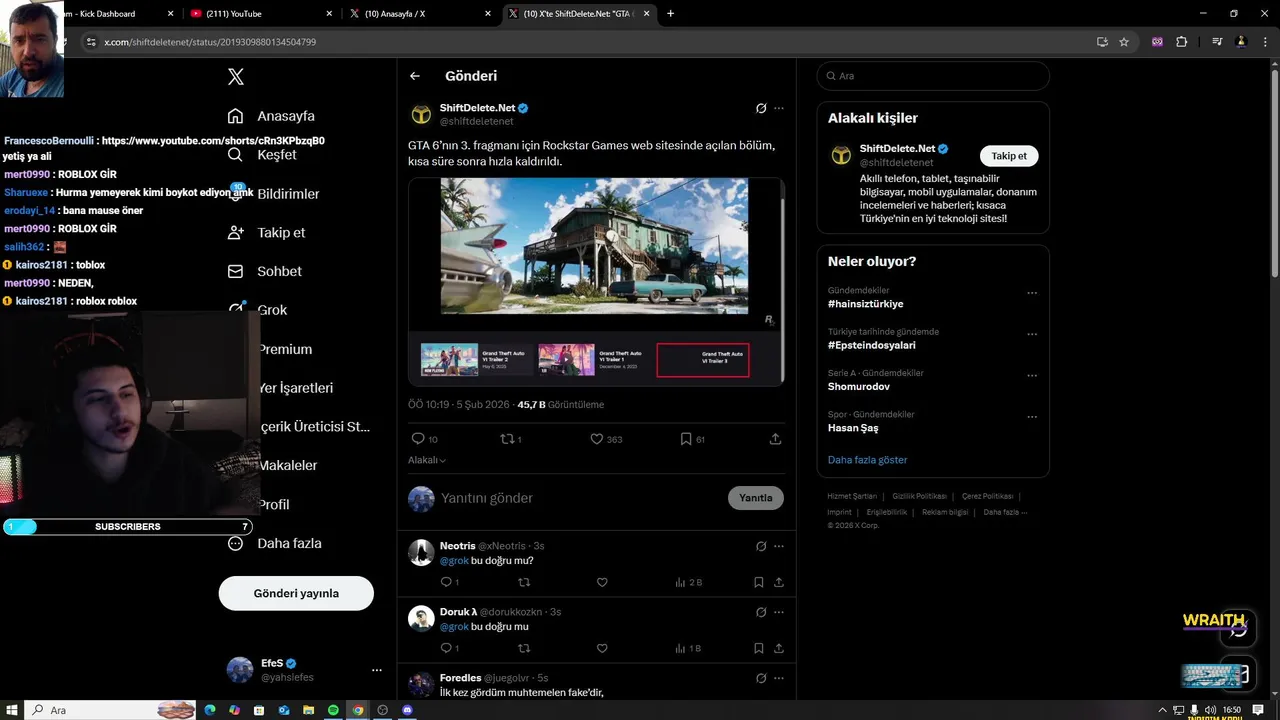Reply icon with 10 on main post
The width and height of the screenshot is (1280, 720).
click(424, 439)
